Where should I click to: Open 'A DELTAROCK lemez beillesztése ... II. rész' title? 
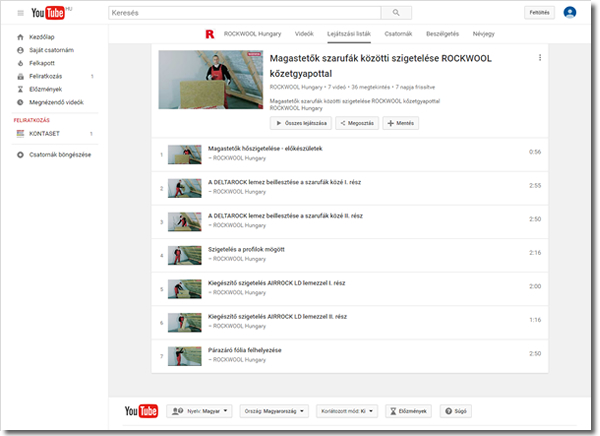285,216
